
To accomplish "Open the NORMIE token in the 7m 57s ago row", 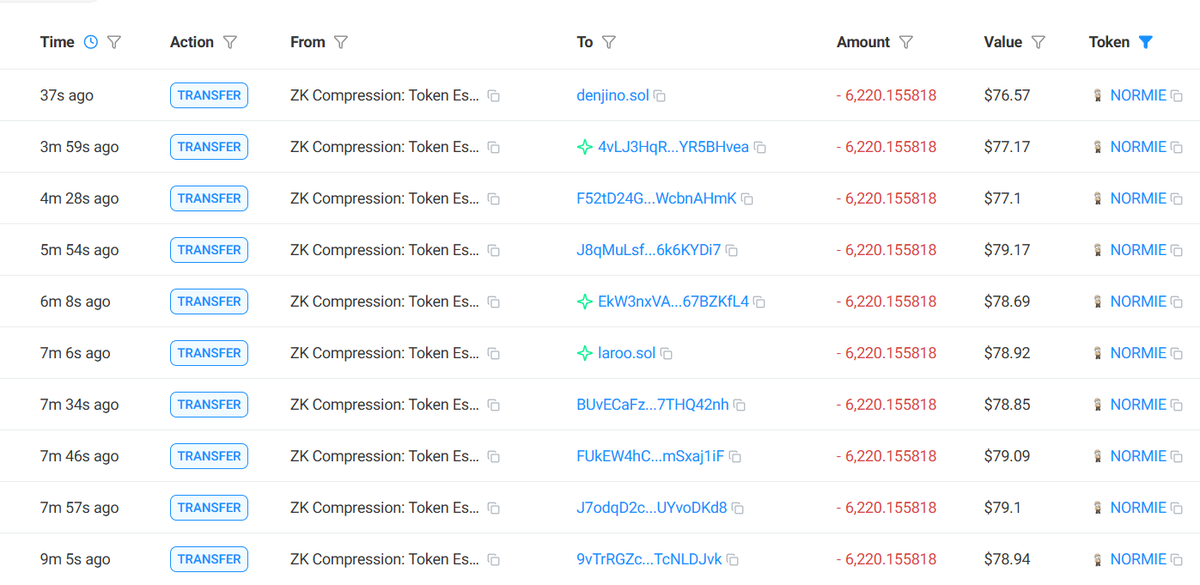I will pos(1138,507).
